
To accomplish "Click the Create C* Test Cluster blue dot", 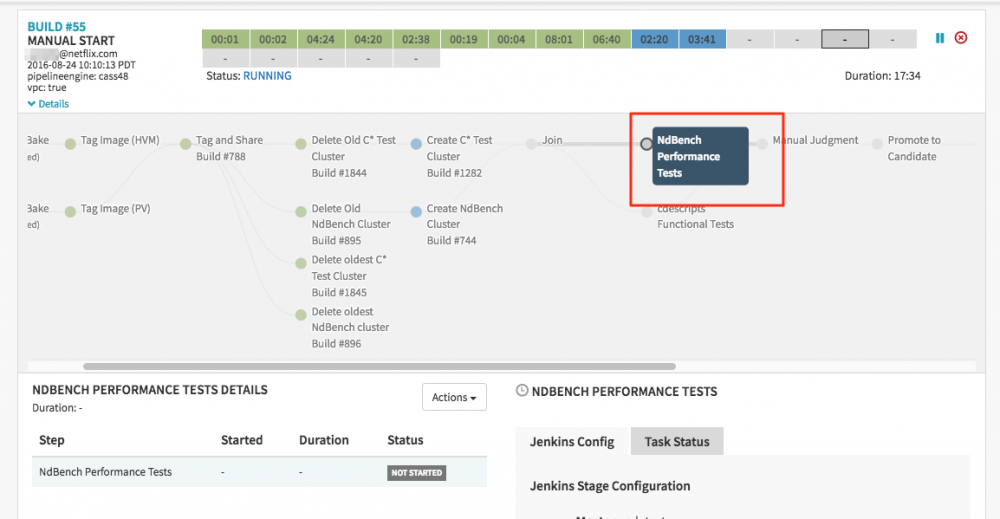I will pos(416,144).
